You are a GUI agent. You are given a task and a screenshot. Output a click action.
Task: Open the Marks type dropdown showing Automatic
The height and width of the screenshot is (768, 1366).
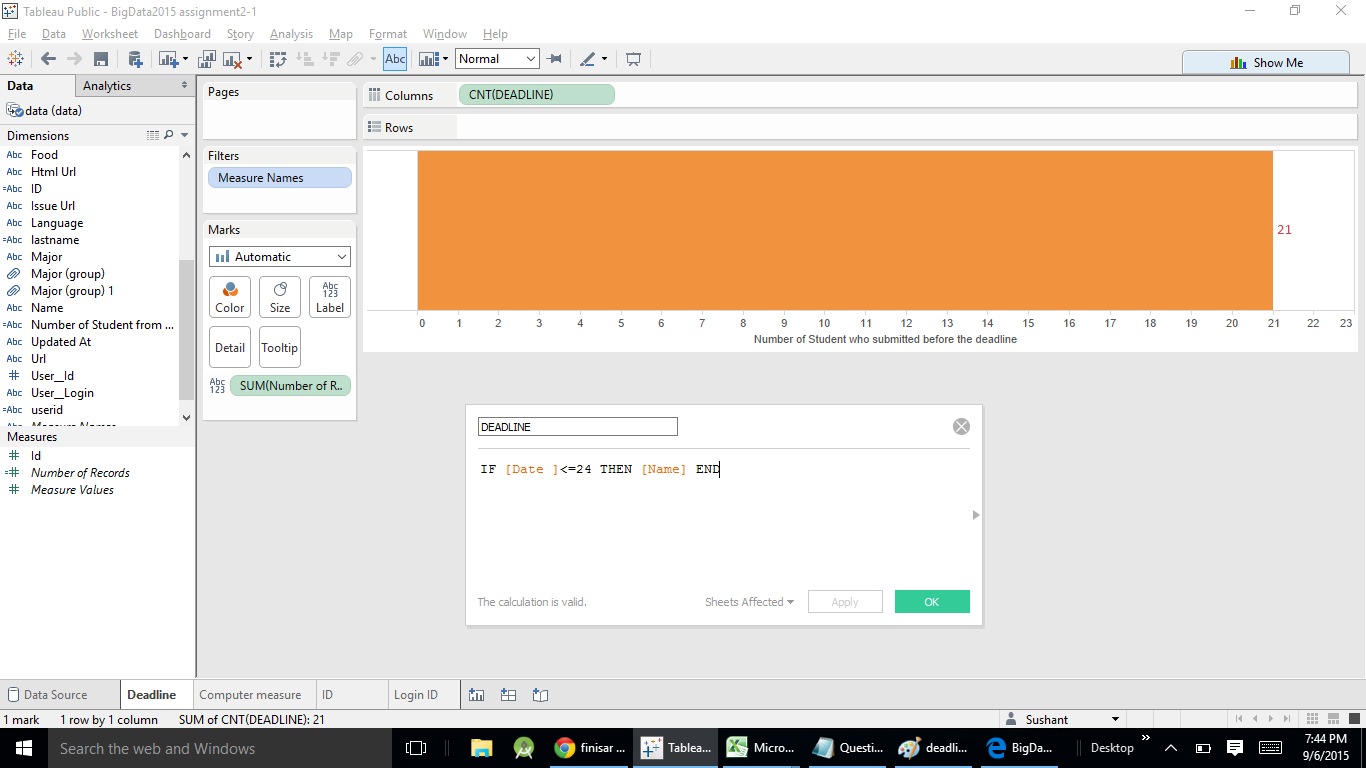[280, 257]
